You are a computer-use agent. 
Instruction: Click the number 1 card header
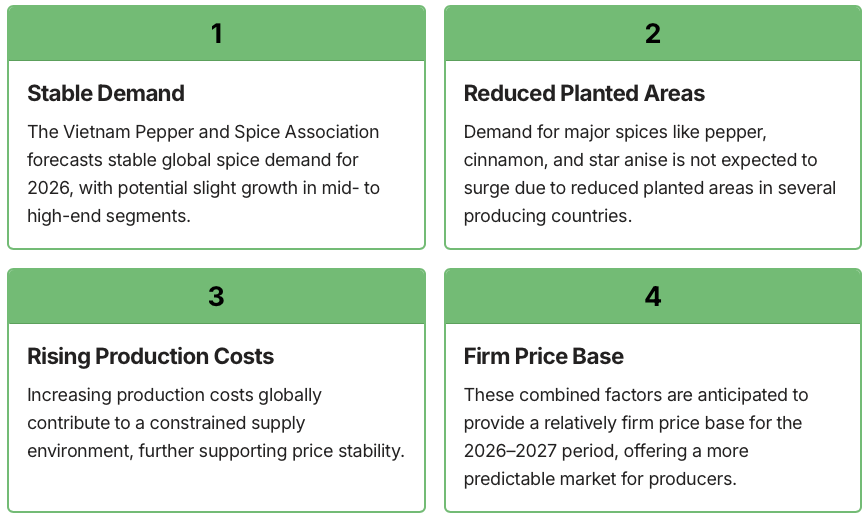pos(216,34)
